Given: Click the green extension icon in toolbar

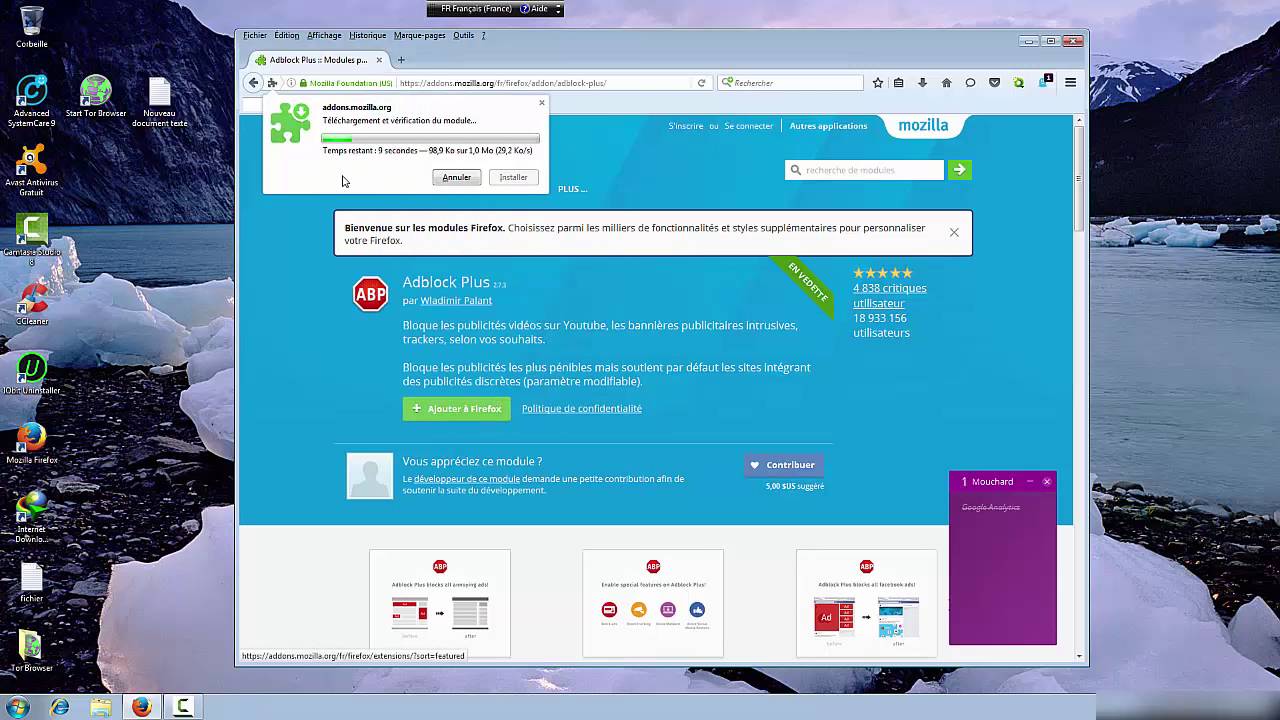Looking at the screenshot, I should (x=1019, y=83).
